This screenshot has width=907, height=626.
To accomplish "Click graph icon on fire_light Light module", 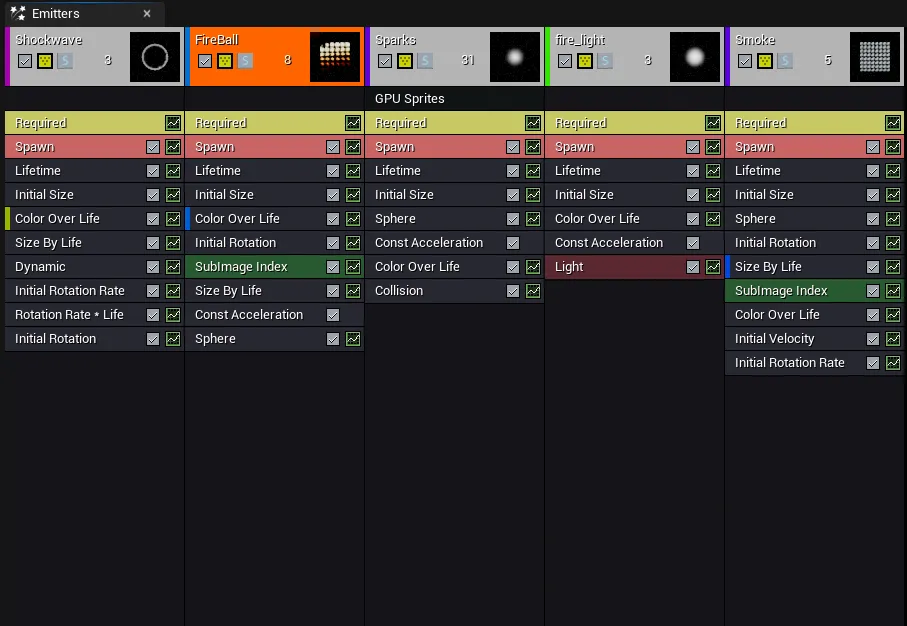I will 713,267.
